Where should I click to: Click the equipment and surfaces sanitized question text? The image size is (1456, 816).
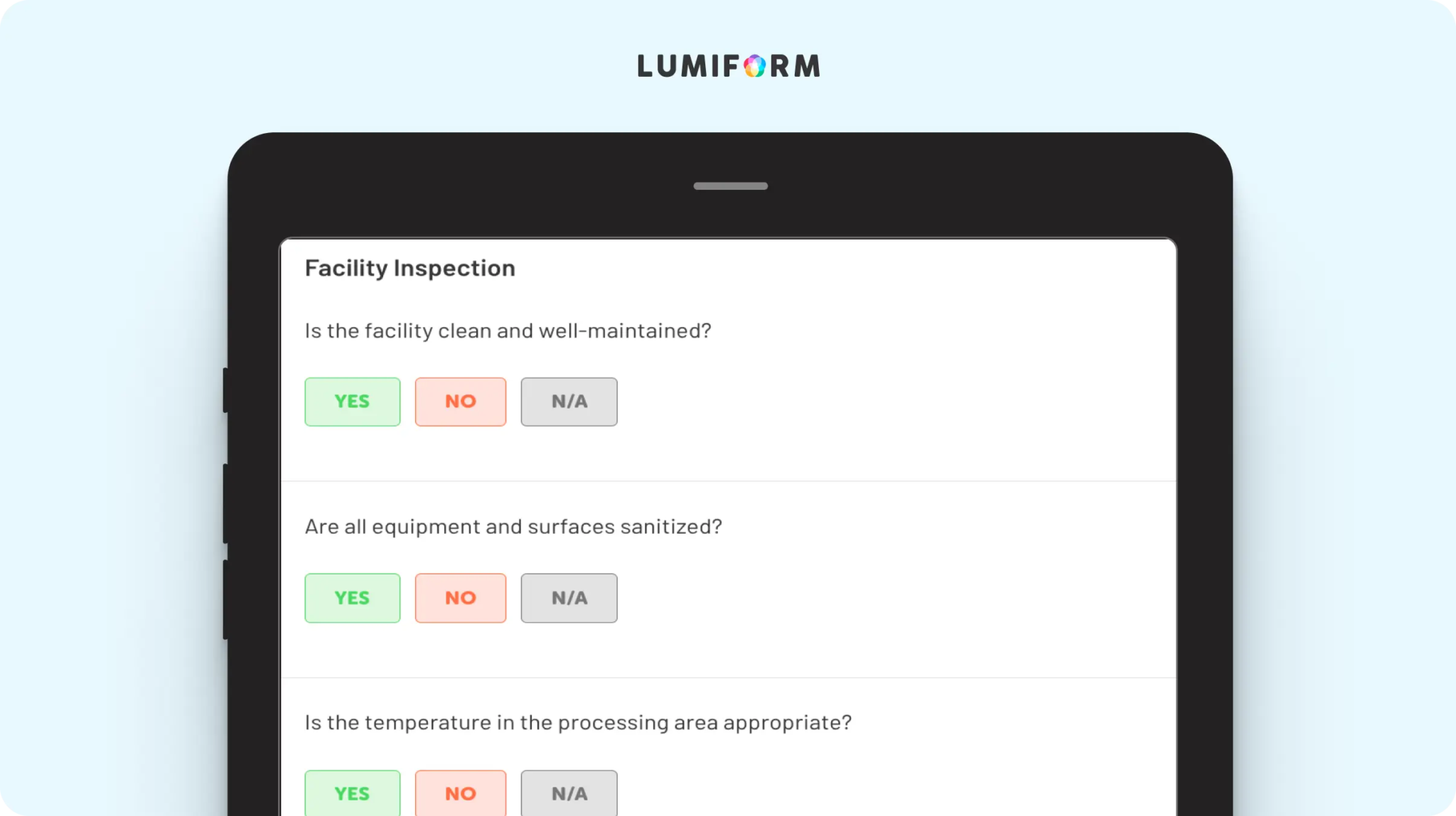[513, 527]
